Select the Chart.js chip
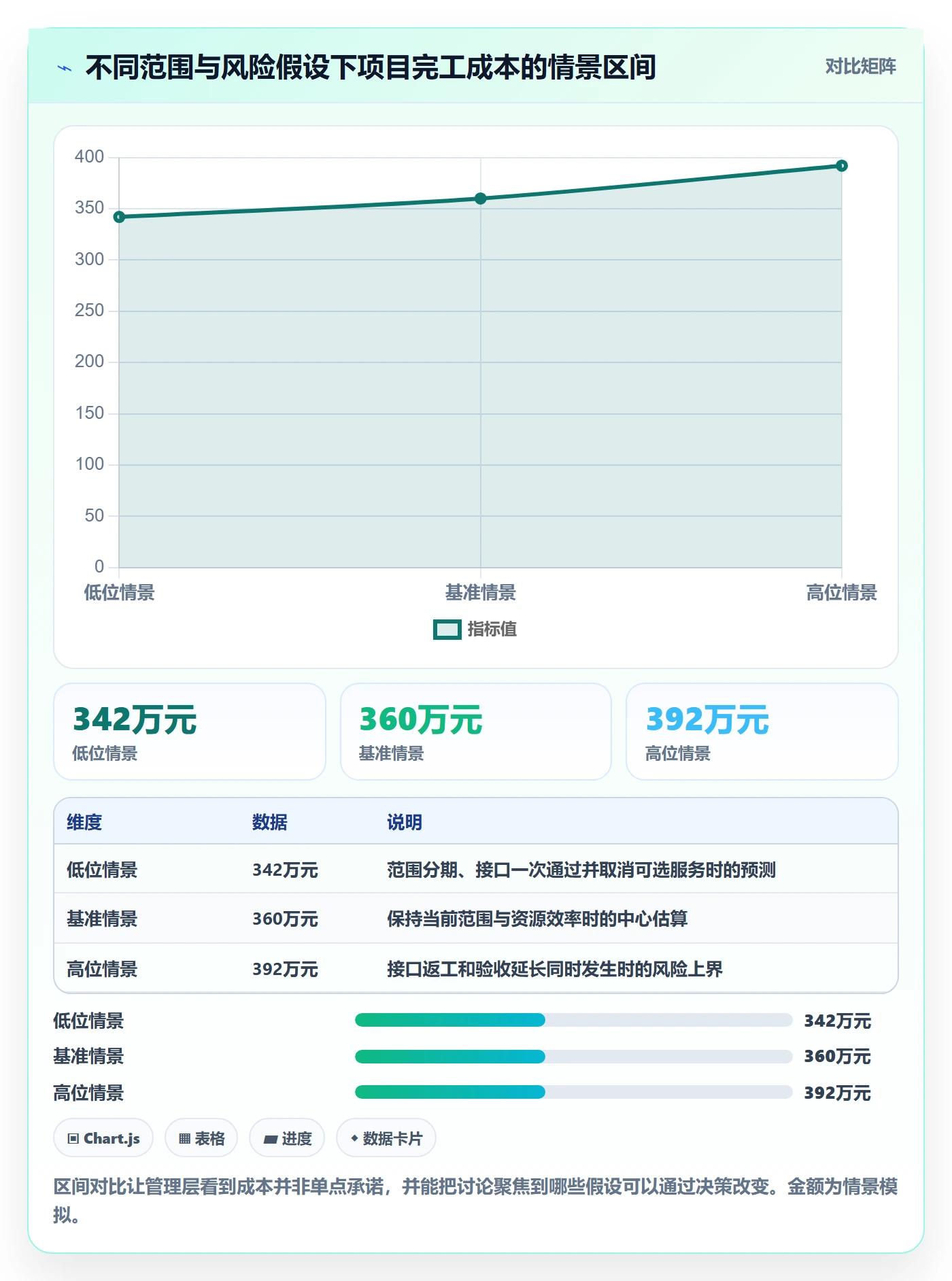This screenshot has width=952, height=1281. (x=103, y=1138)
